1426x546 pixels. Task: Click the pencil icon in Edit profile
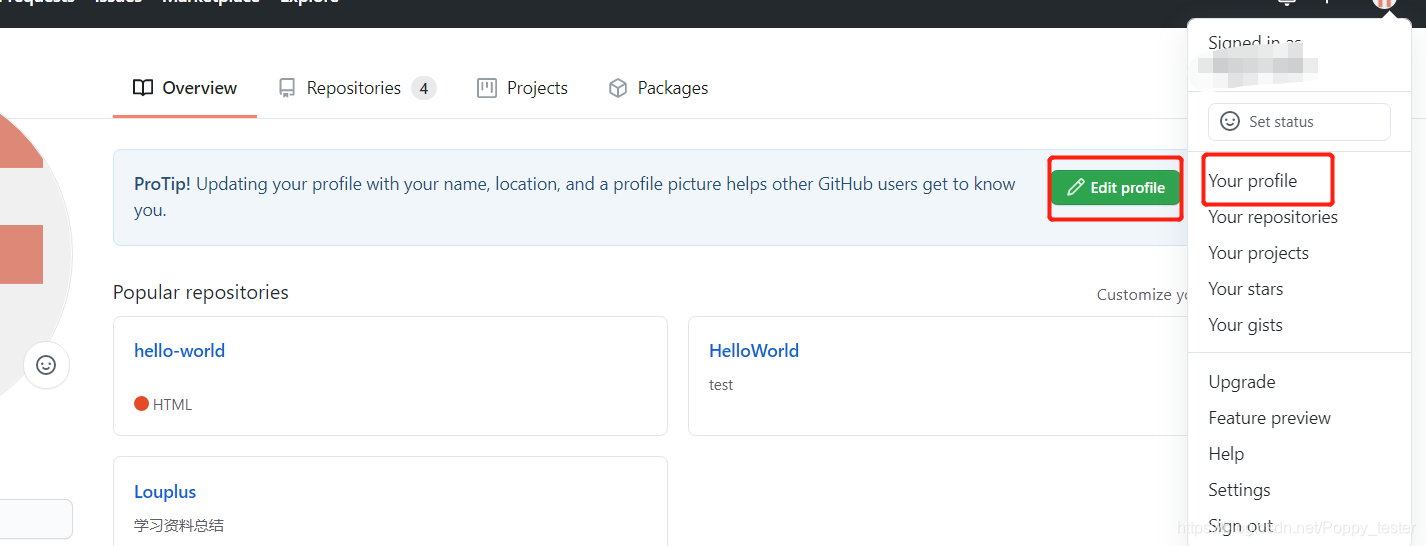tap(1076, 188)
